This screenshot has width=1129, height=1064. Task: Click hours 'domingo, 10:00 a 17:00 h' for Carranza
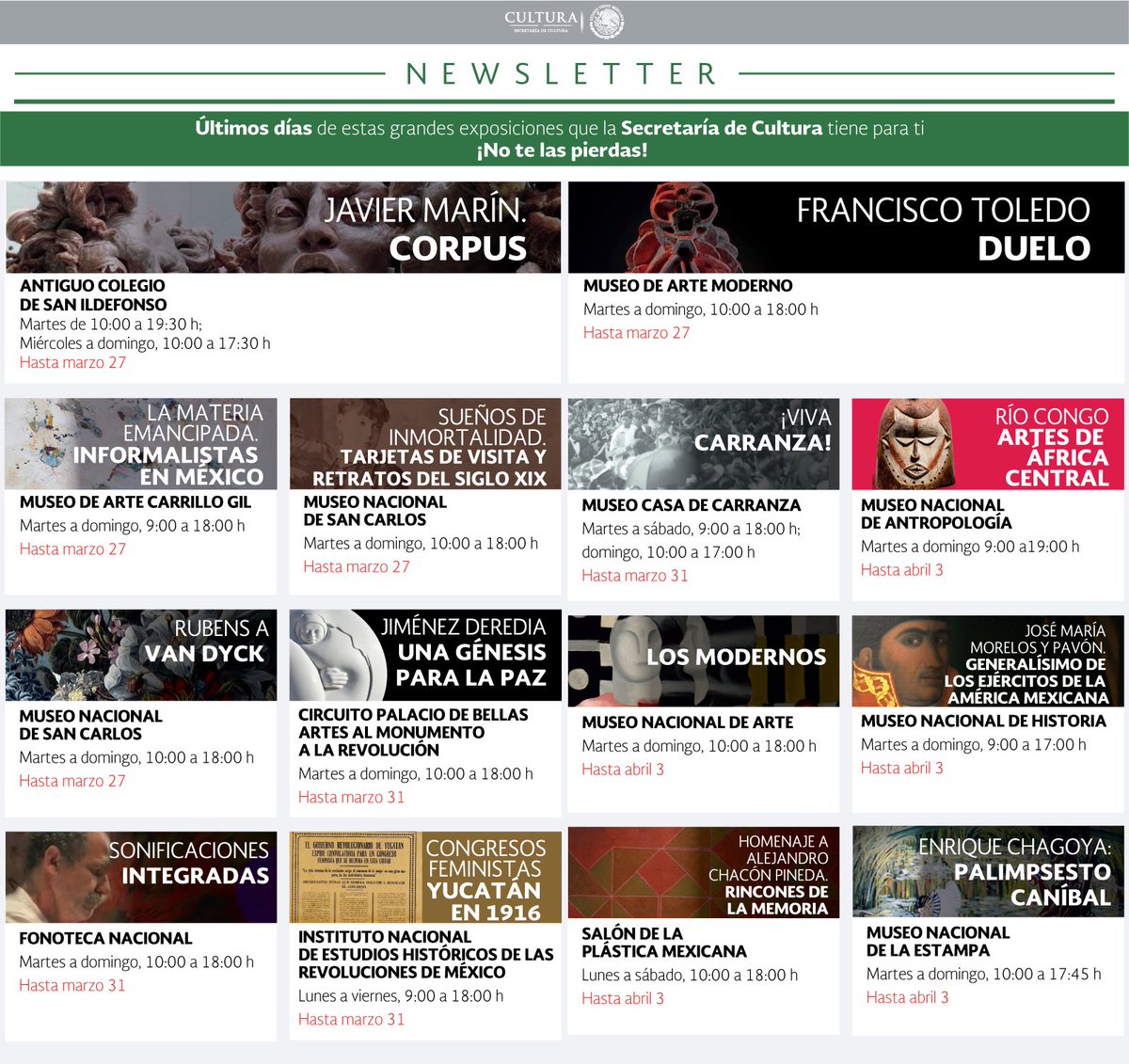point(668,552)
